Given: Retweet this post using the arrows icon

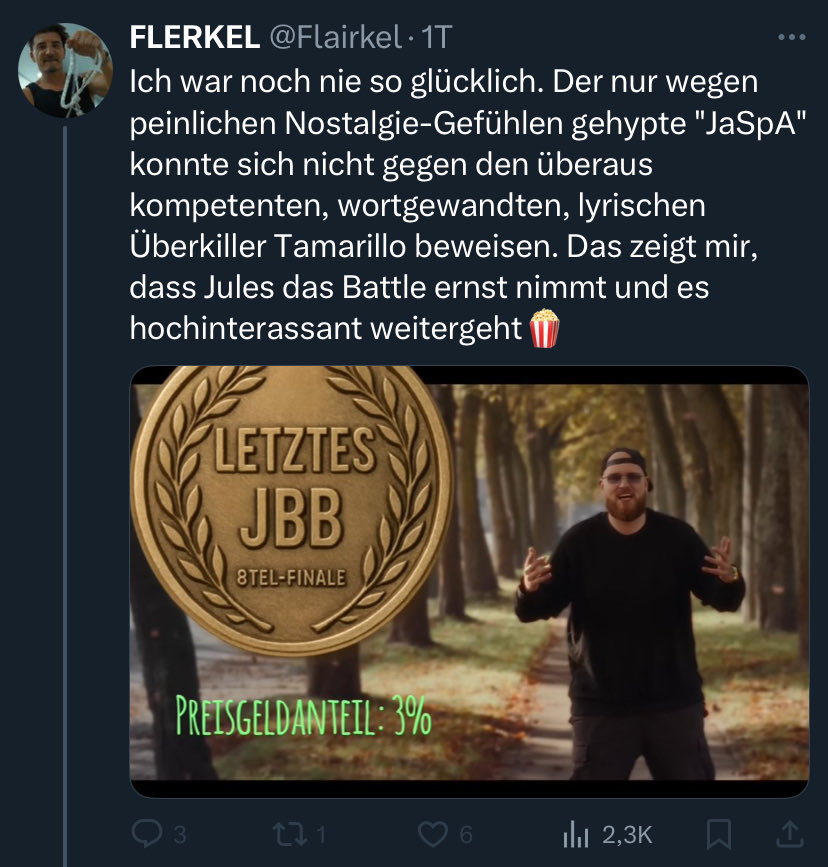Looking at the screenshot, I should [x=290, y=834].
